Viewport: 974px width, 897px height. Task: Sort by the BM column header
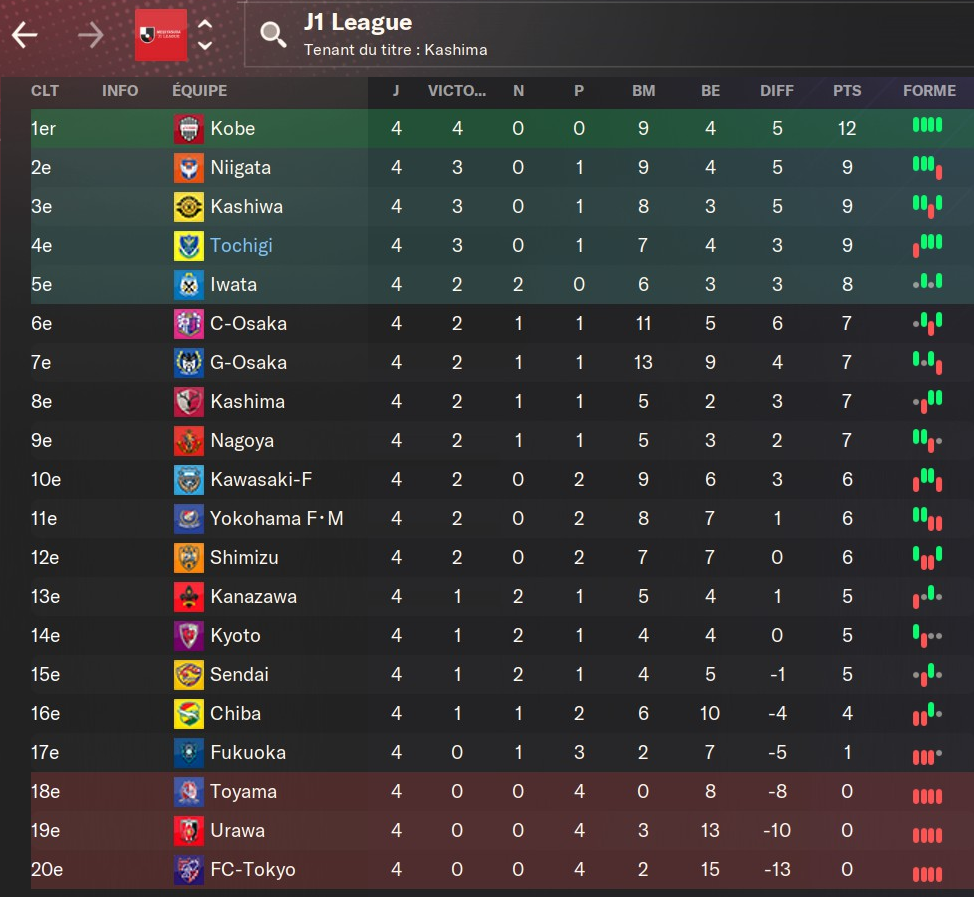(x=644, y=91)
